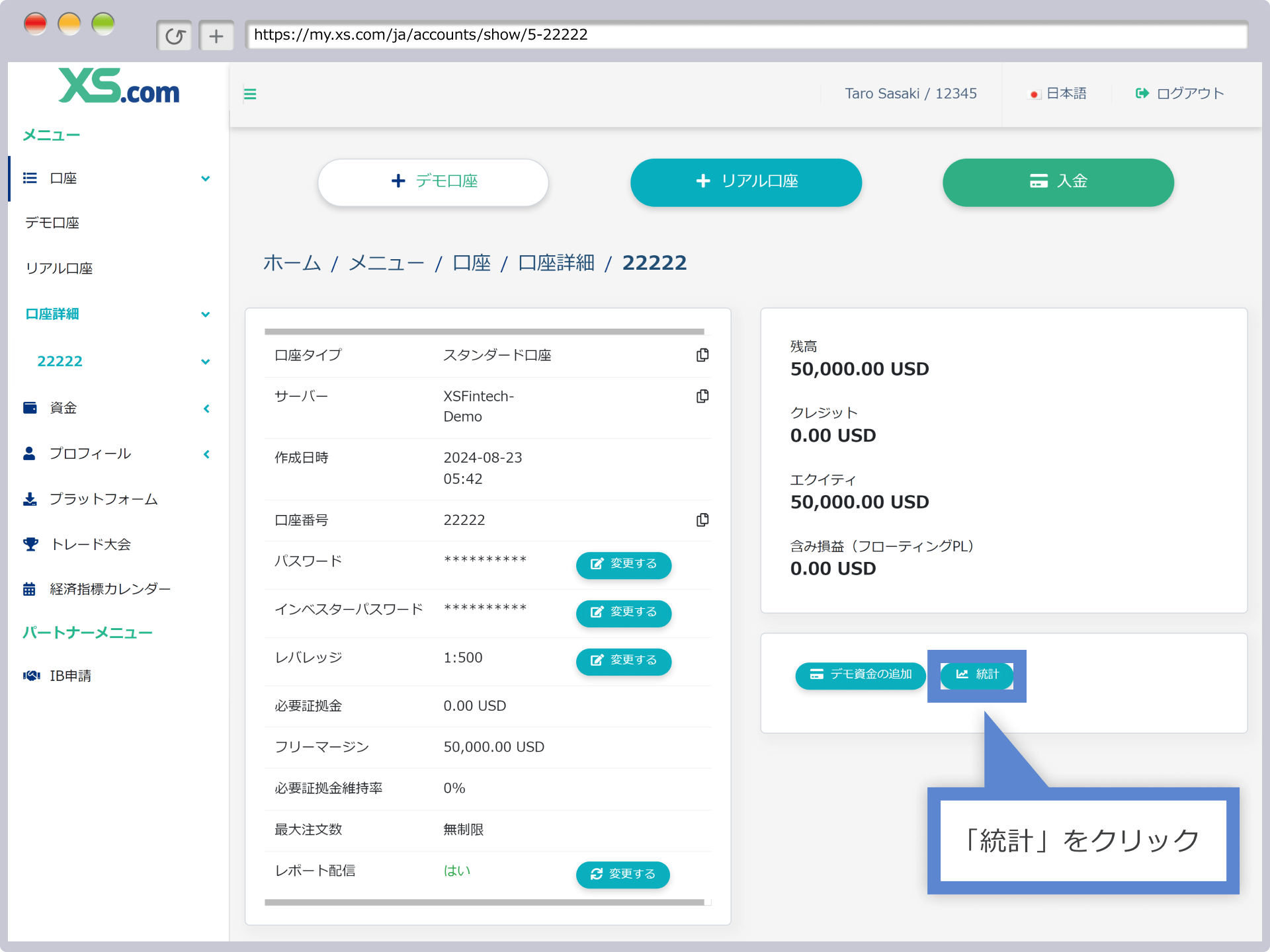Click the クレジット label
The image size is (1270, 952).
click(824, 413)
